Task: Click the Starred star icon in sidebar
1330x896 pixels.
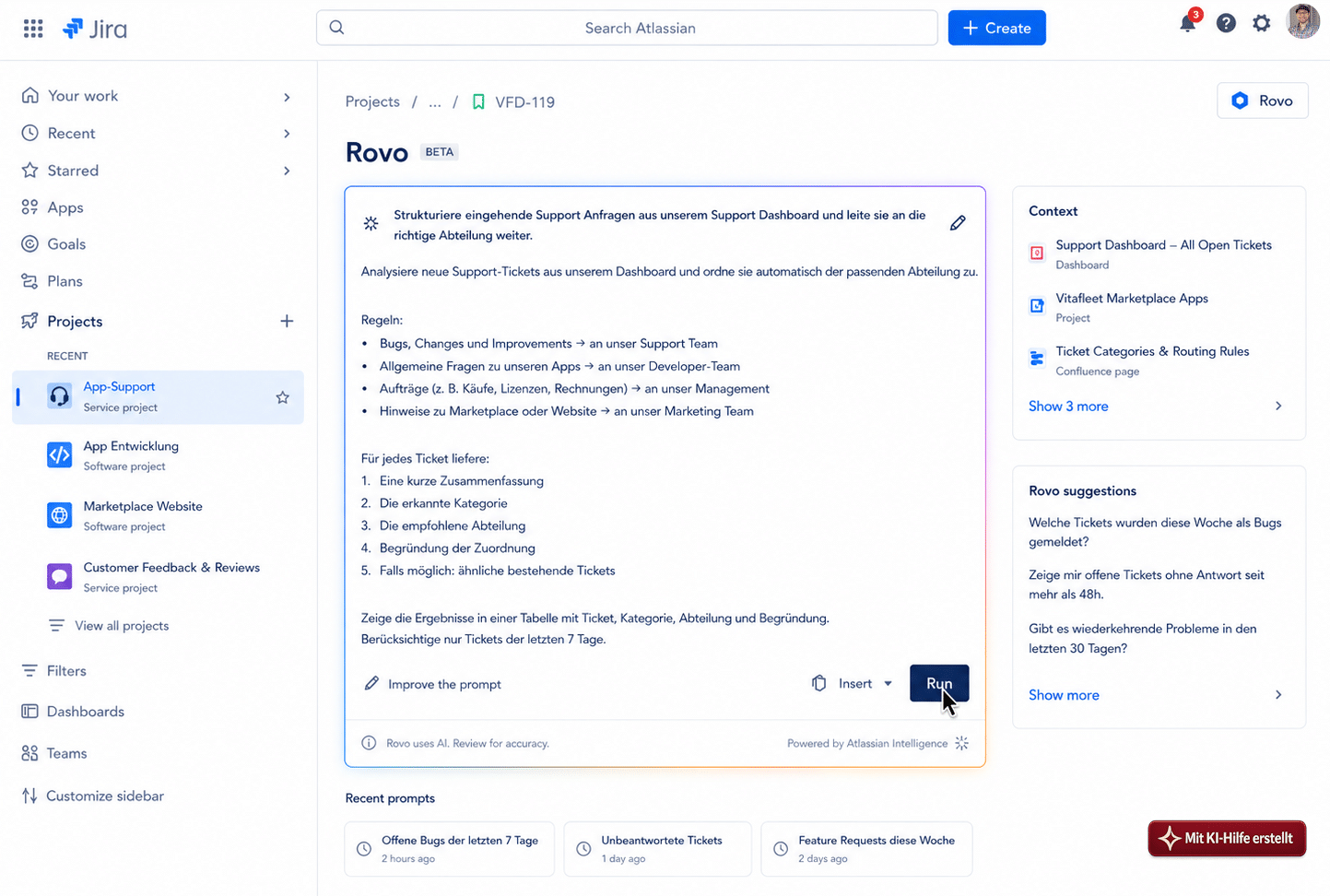Action: [x=30, y=171]
